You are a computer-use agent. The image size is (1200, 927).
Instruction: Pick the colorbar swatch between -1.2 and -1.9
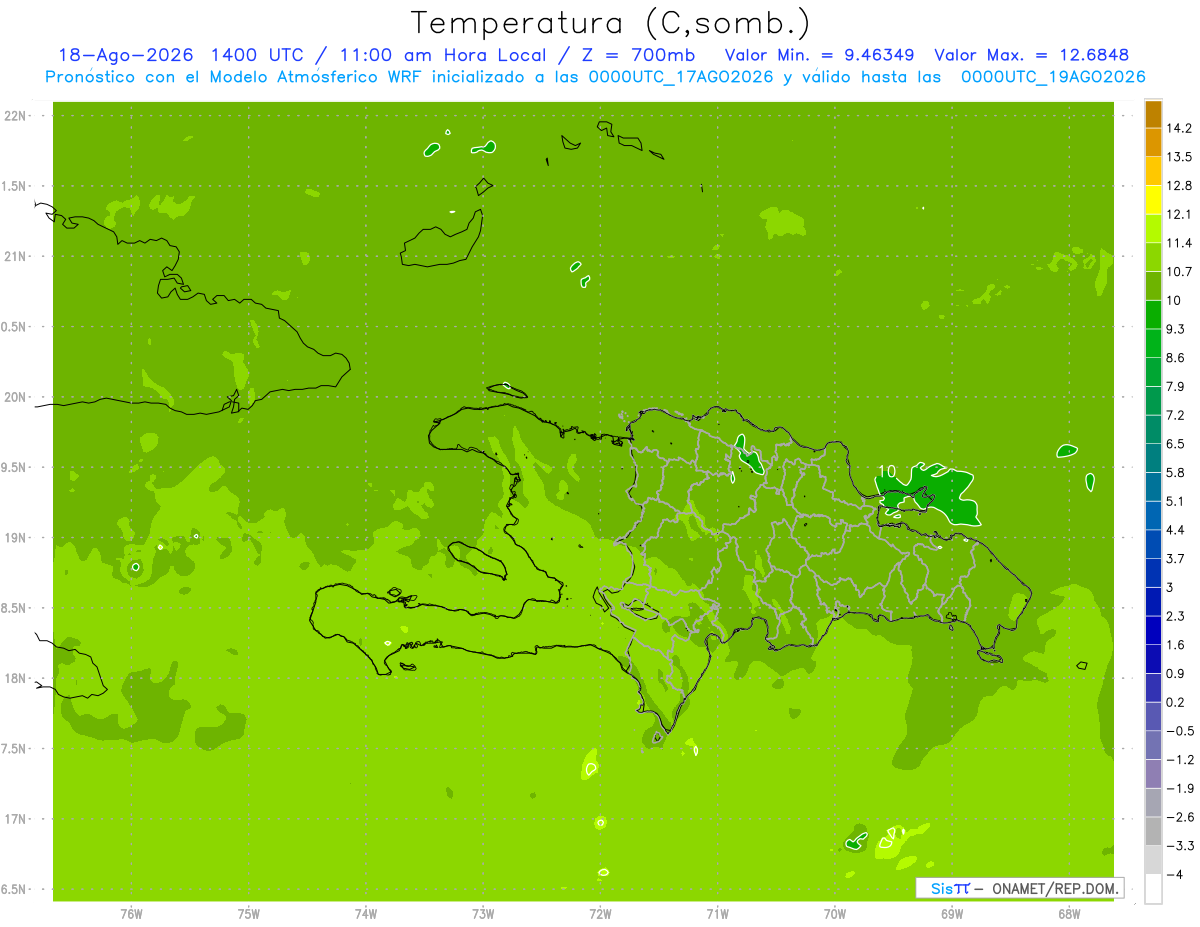pyautogui.click(x=1153, y=773)
